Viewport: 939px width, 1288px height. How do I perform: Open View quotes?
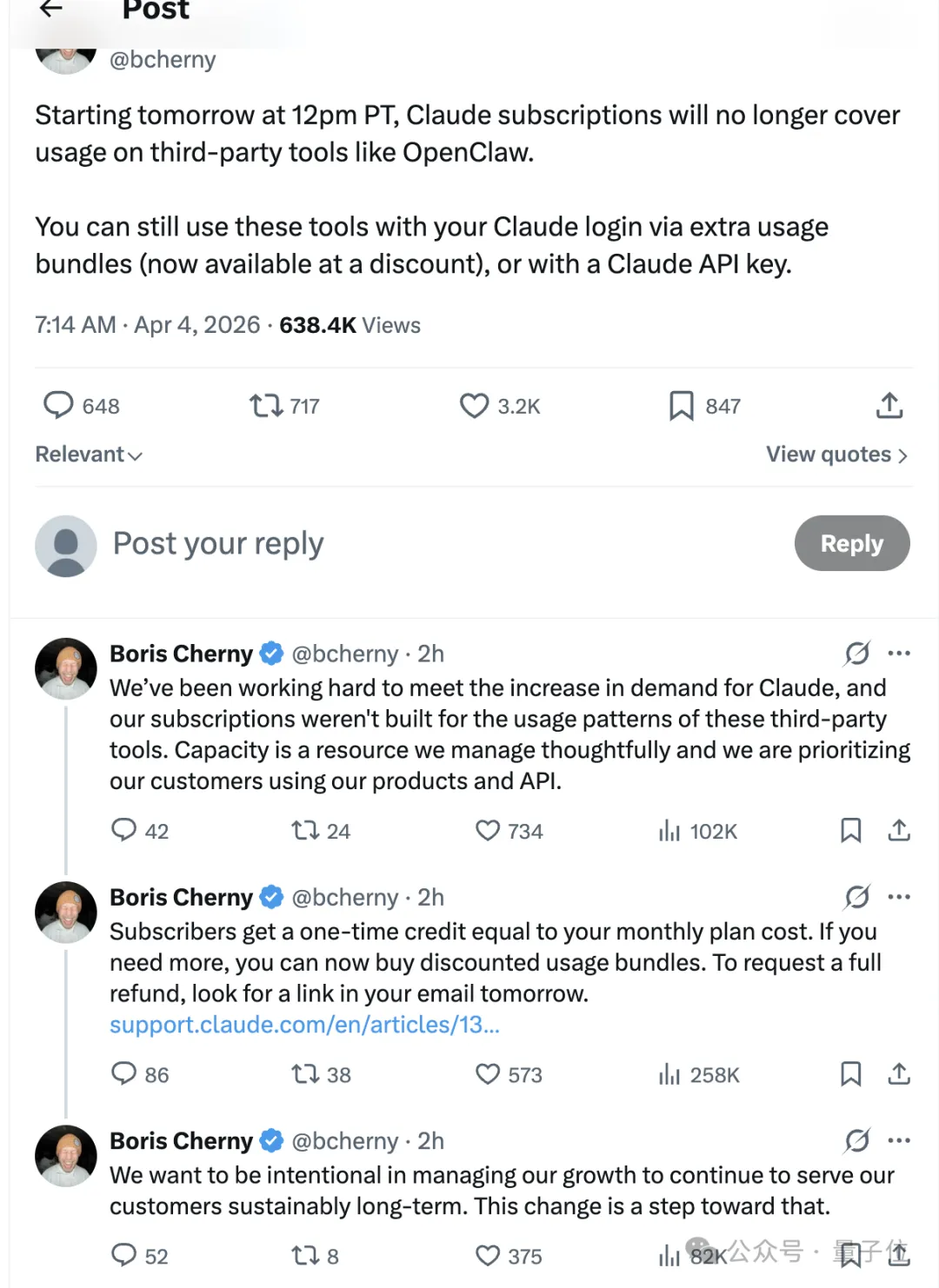pyautogui.click(x=836, y=455)
